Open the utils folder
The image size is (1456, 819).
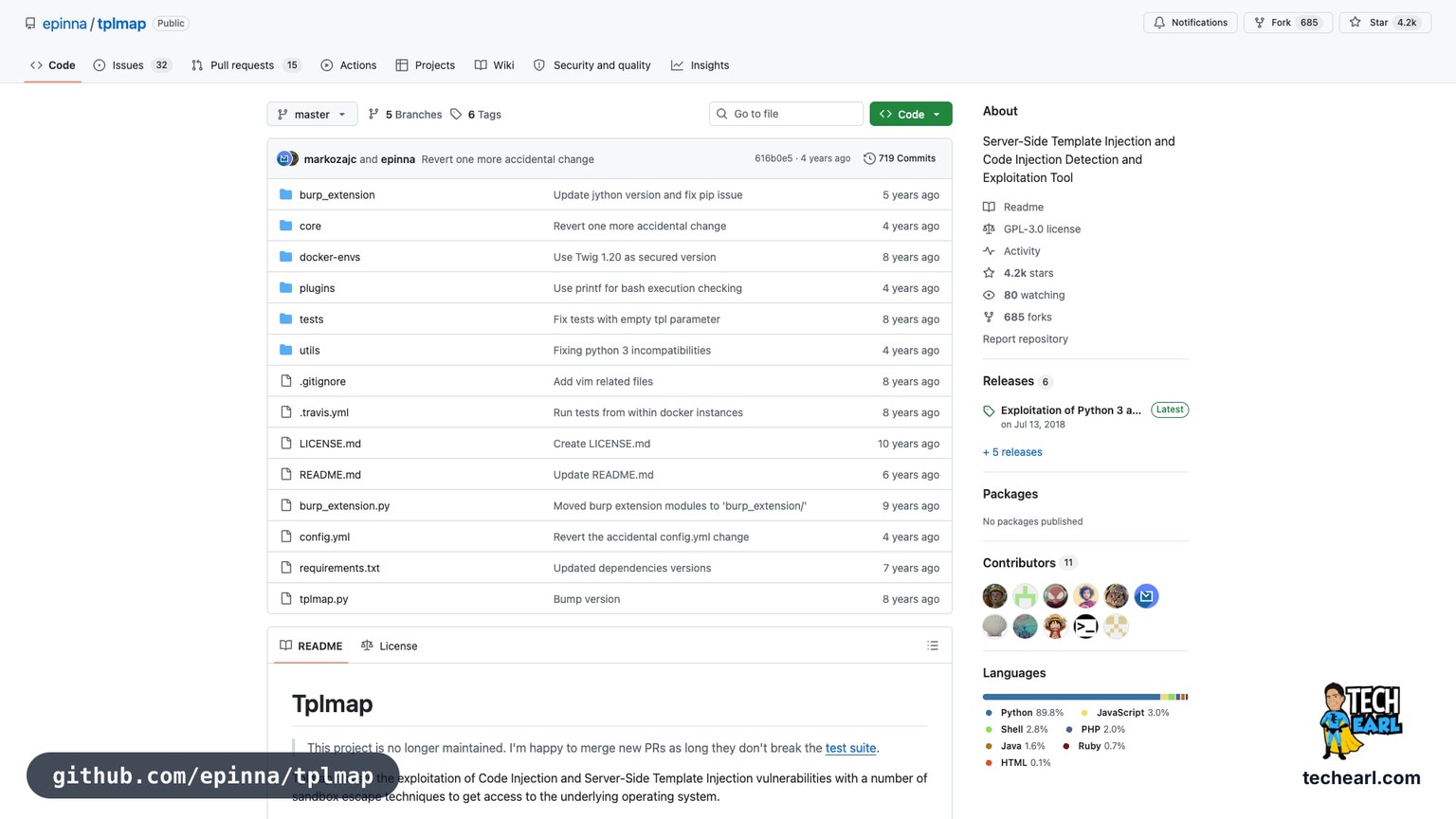(x=309, y=351)
